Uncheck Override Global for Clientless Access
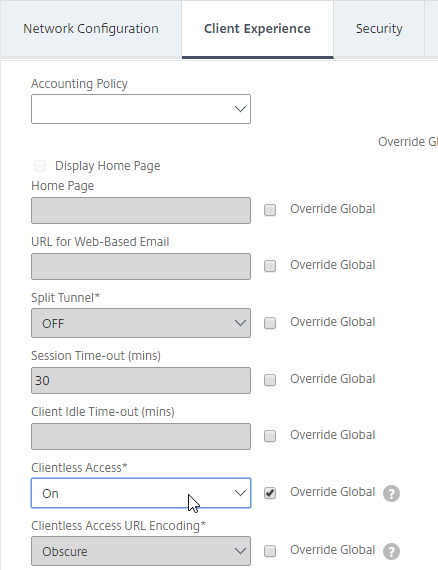The width and height of the screenshot is (438, 570). point(270,493)
